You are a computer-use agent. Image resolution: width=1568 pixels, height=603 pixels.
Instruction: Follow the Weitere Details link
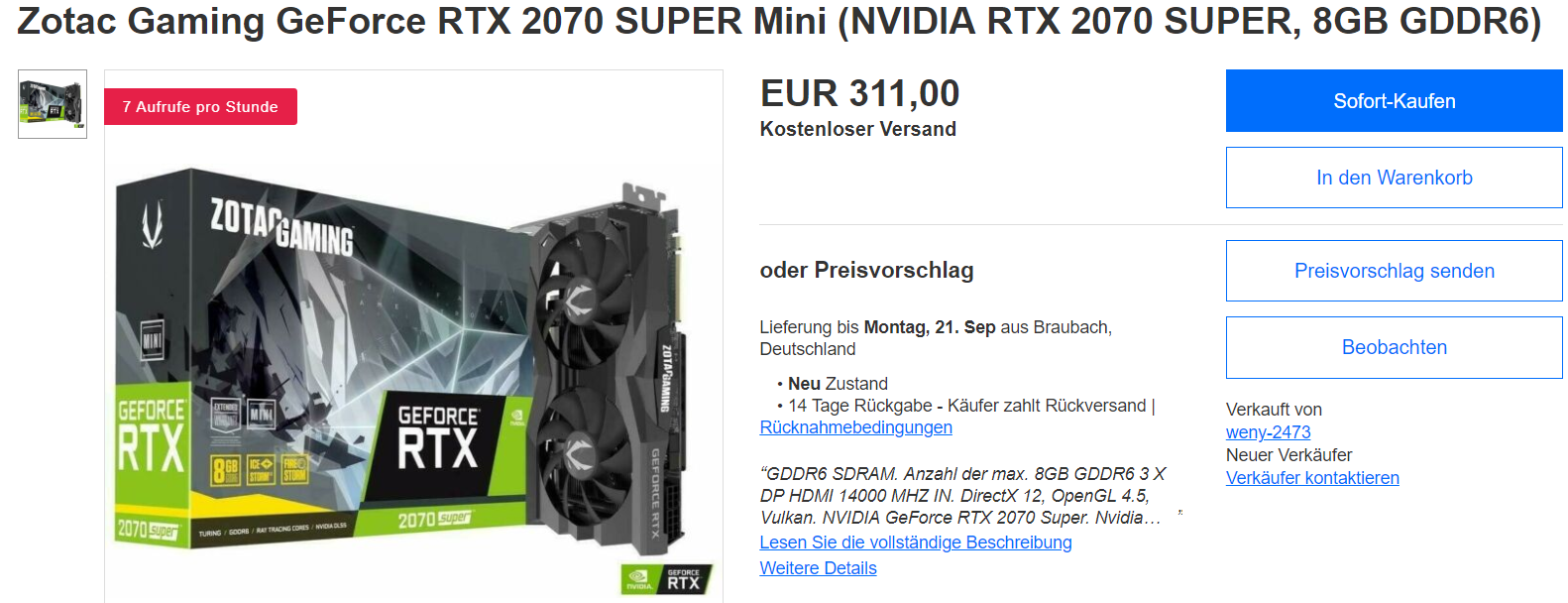(818, 568)
